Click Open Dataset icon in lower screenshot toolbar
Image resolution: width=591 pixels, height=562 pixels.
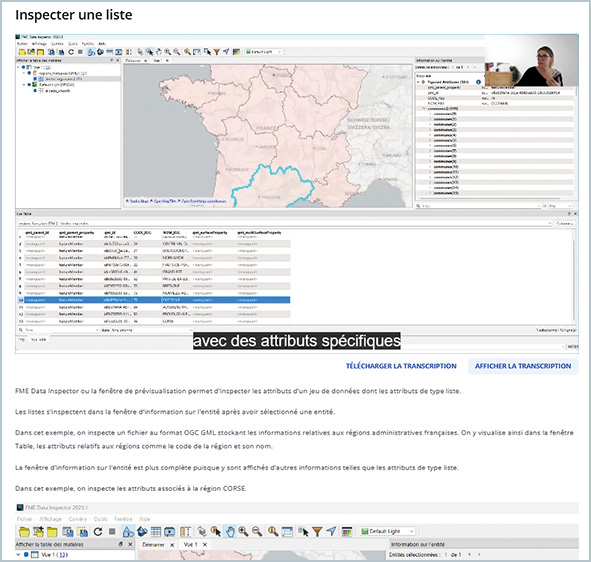point(24,532)
